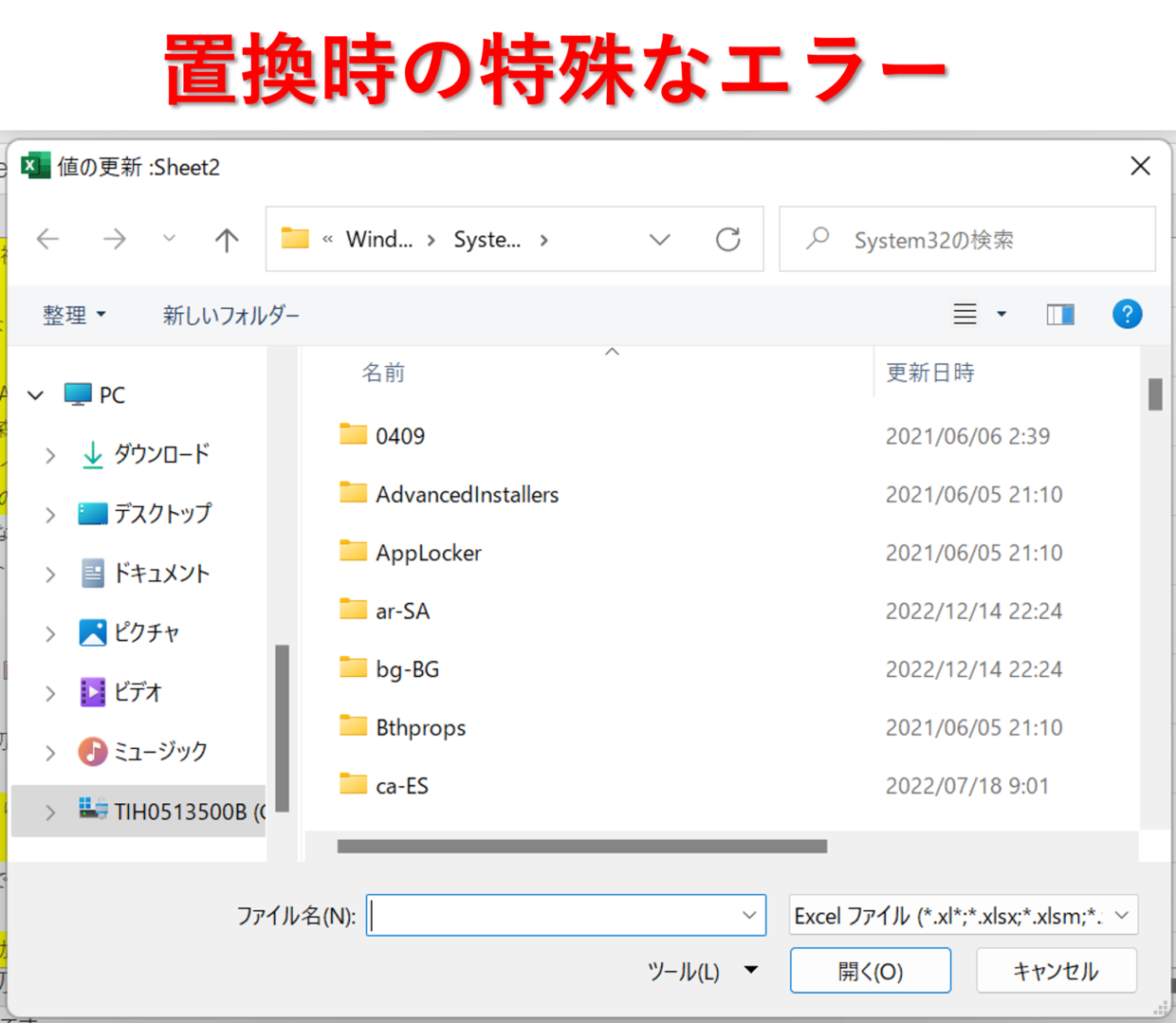Expand the TIH0513500B drive node
Image resolution: width=1176 pixels, height=1023 pixels.
point(50,813)
